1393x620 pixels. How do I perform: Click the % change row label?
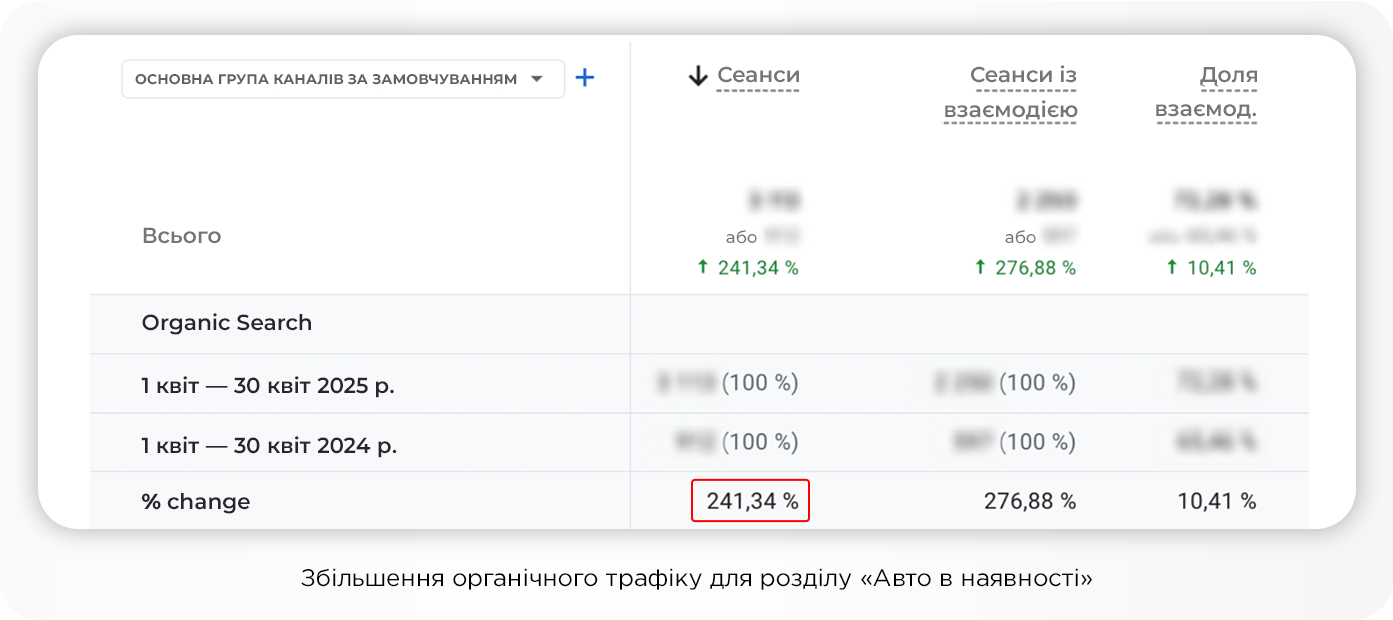pos(196,502)
